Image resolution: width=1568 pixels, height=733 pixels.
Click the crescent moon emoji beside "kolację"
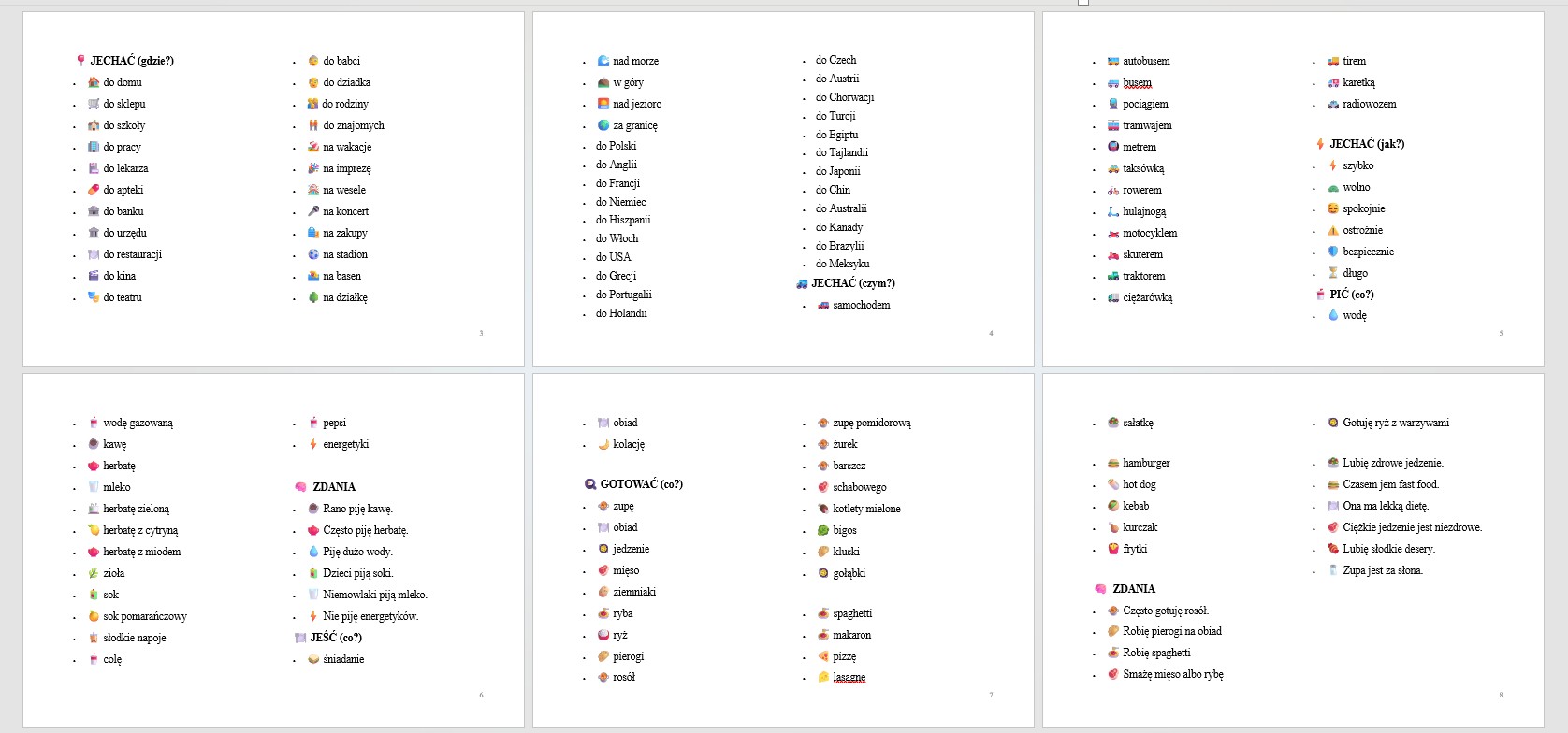[x=603, y=444]
